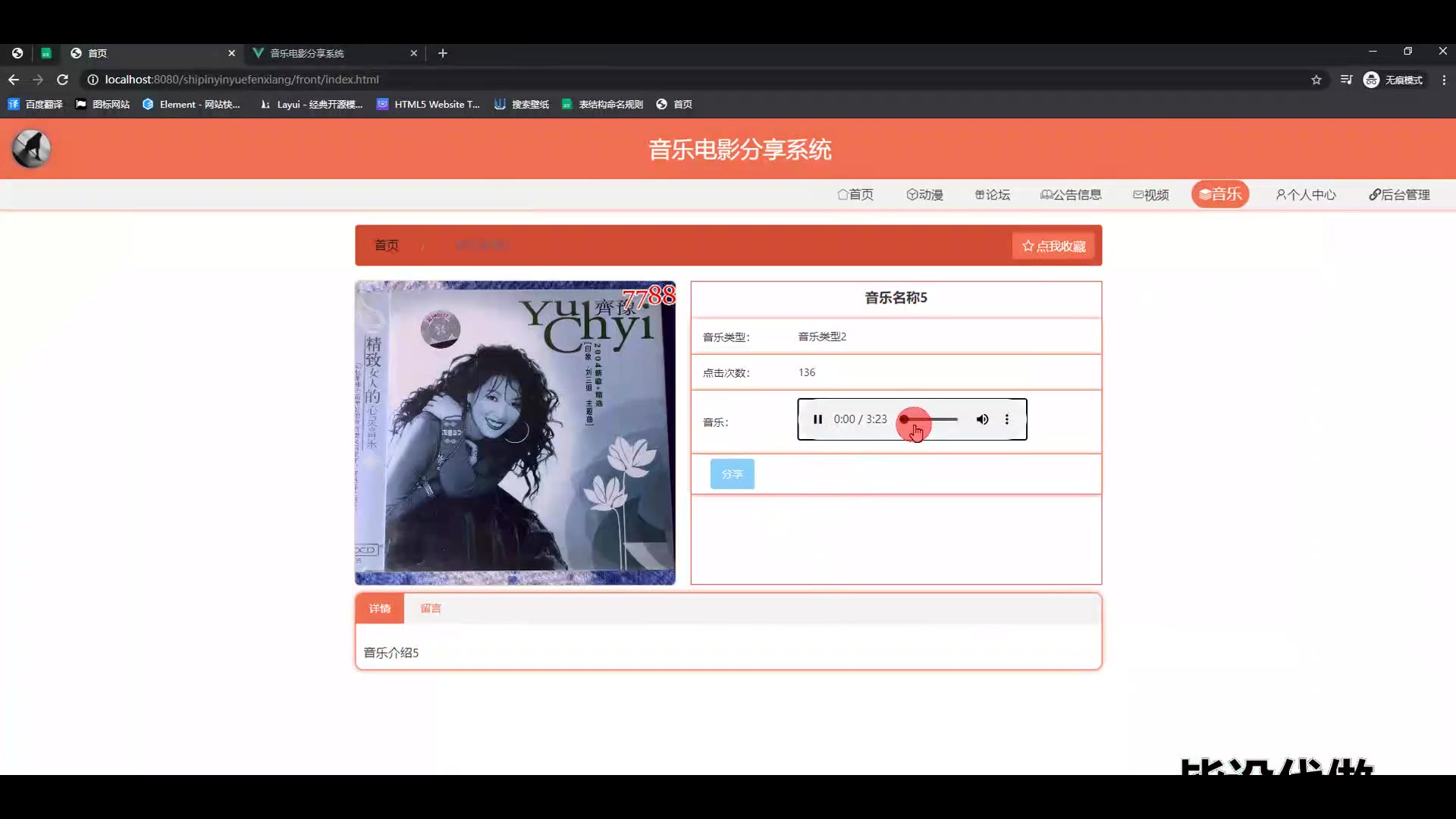Click the 分享 share button
The height and width of the screenshot is (819, 1456).
point(732,474)
